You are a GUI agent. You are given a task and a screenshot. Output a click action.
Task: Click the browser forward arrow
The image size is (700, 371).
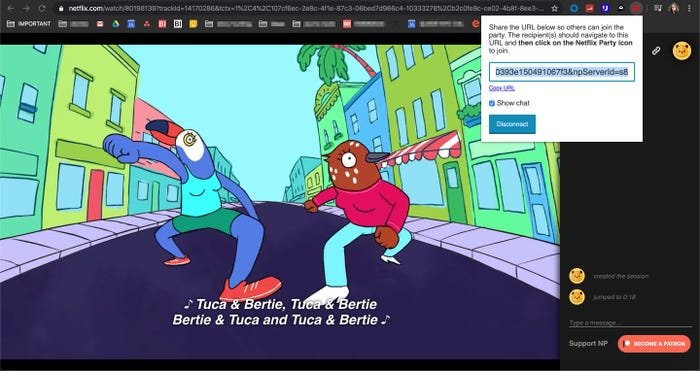point(26,8)
